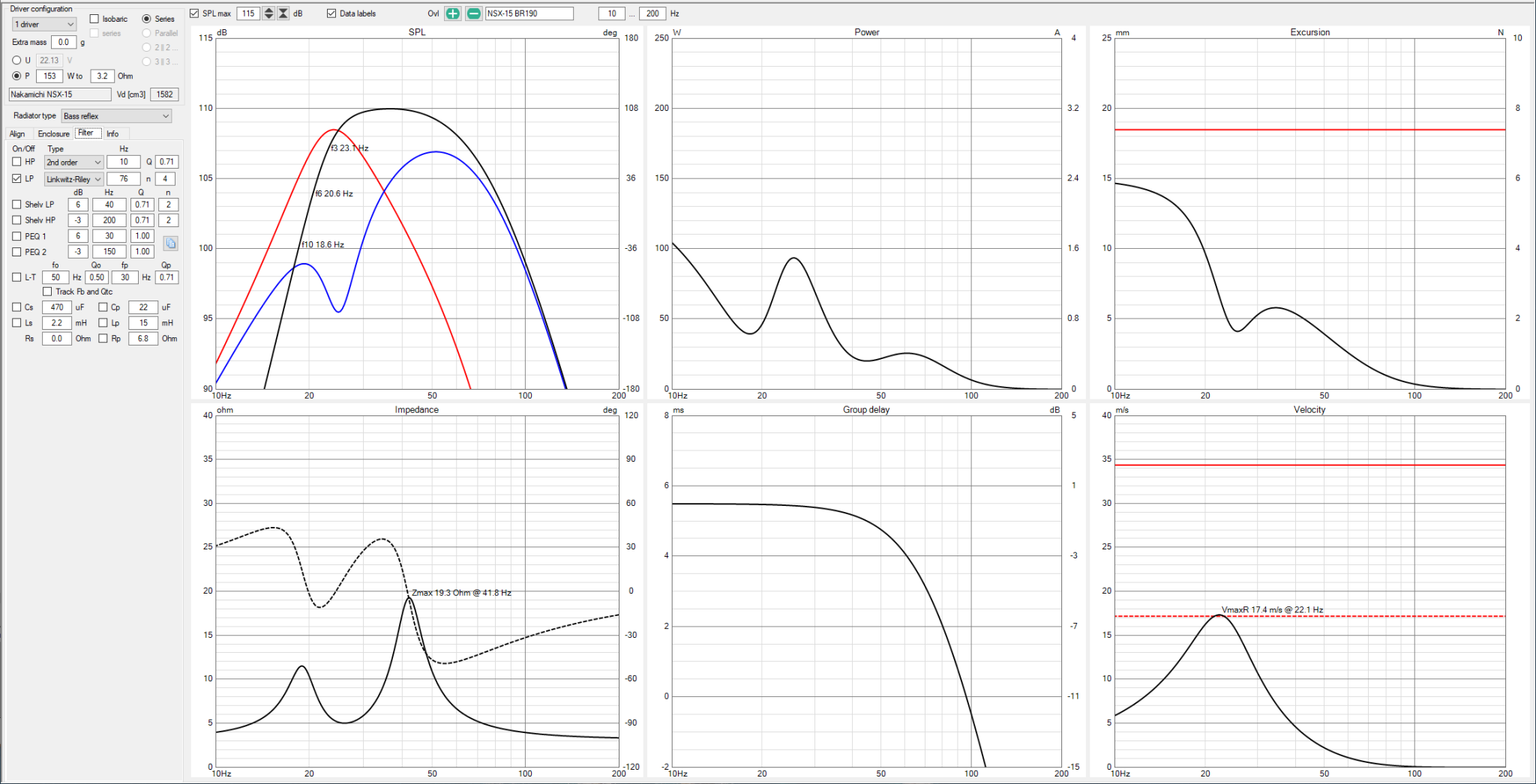Click the HP Q field 0.71
Image resolution: width=1536 pixels, height=784 pixels.
[166, 162]
